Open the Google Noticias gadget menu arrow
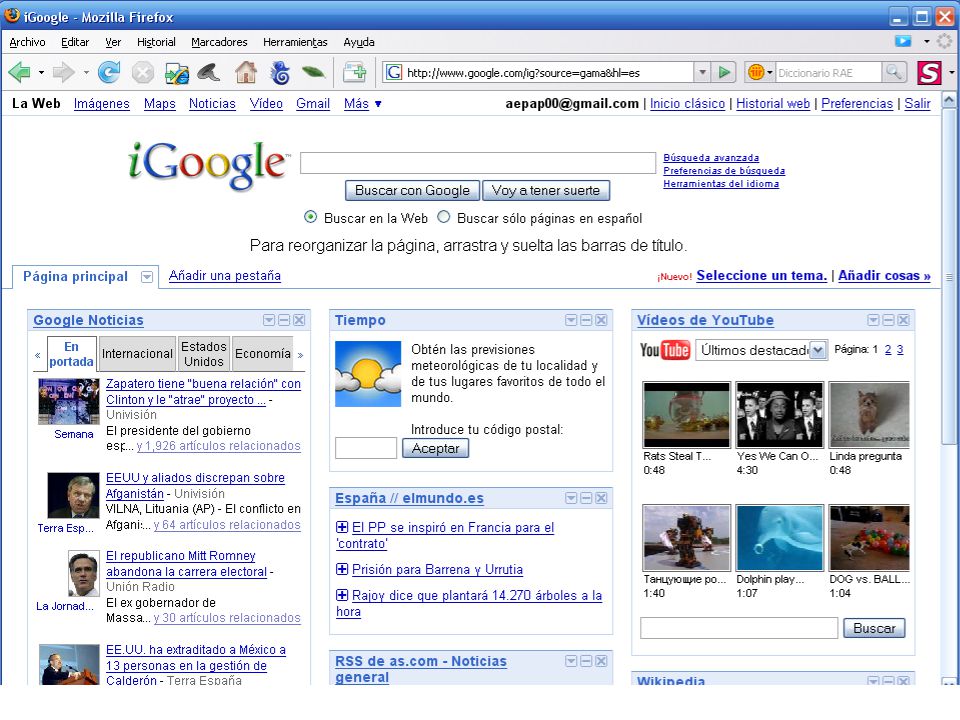This screenshot has height=720, width=960. 269,320
